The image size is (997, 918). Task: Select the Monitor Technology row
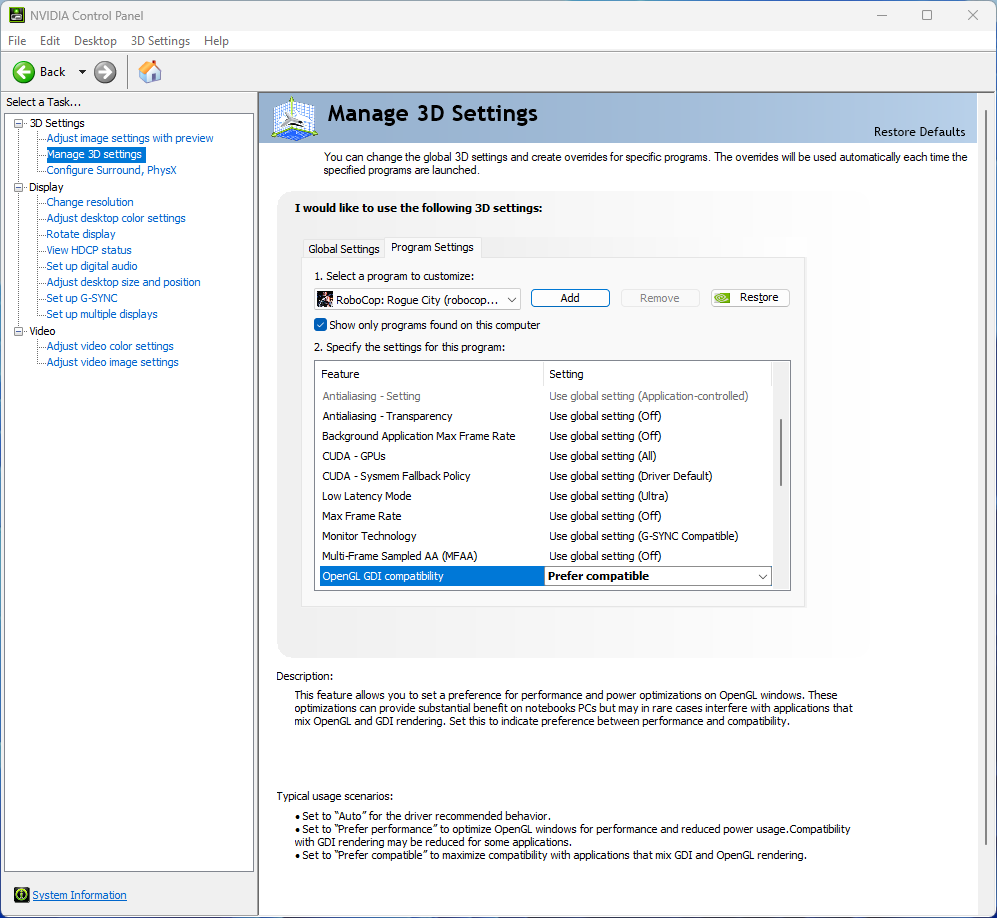[546, 536]
